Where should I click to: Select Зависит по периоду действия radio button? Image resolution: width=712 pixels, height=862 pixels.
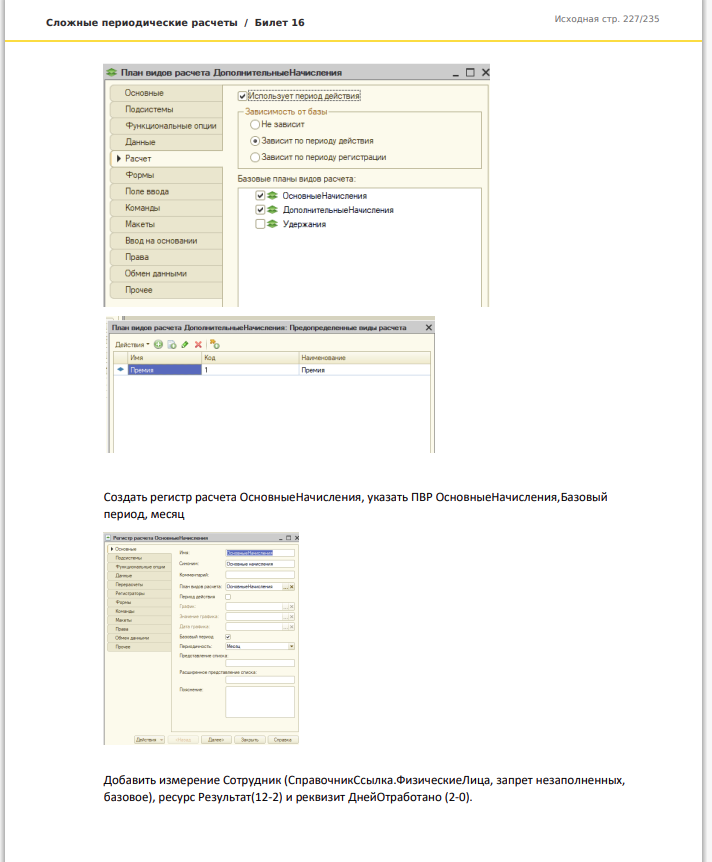255,141
